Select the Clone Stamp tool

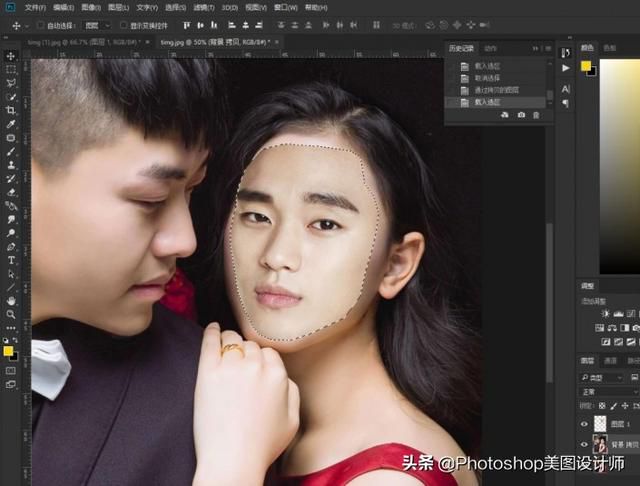click(x=11, y=165)
